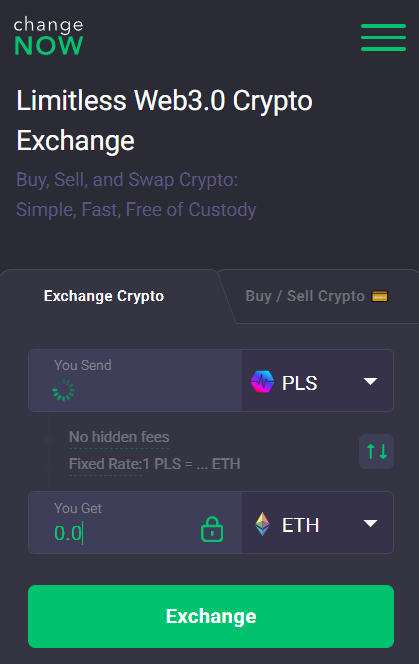Click the Limitless Web3.0 Crypto Exchange heading
Screen dimensions: 419x664
click(x=164, y=121)
